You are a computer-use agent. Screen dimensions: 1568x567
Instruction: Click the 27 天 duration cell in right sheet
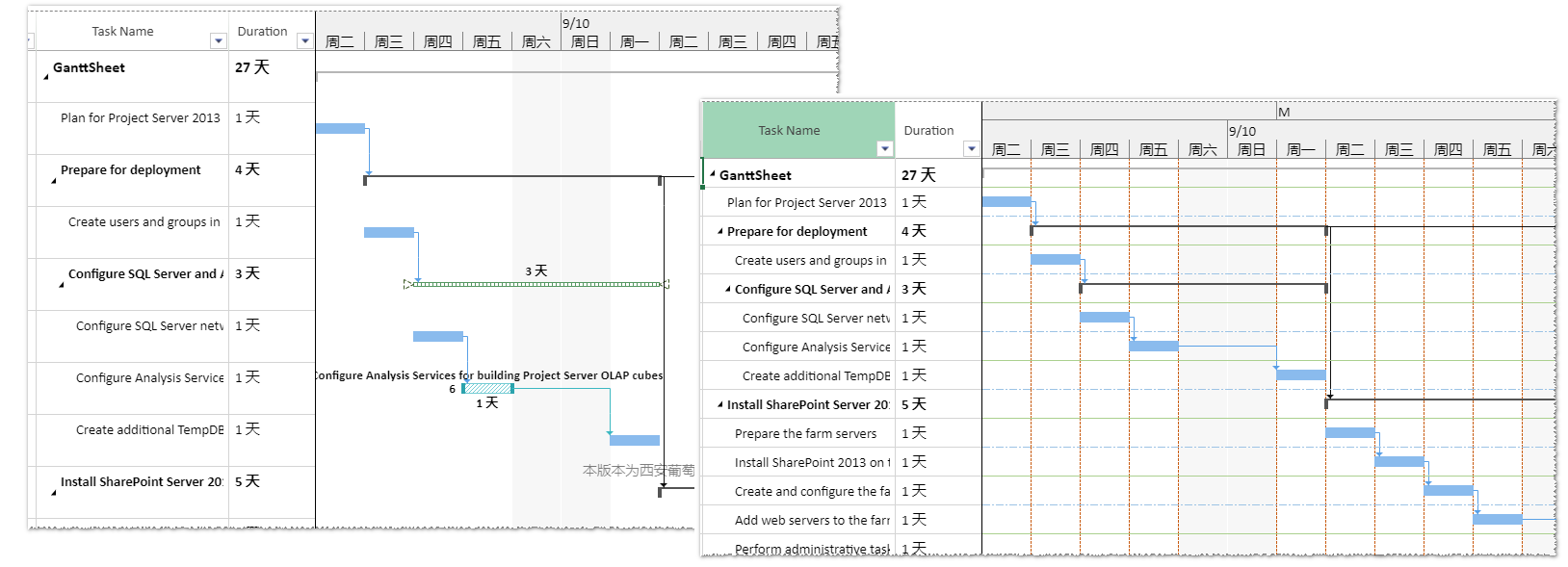tap(938, 175)
